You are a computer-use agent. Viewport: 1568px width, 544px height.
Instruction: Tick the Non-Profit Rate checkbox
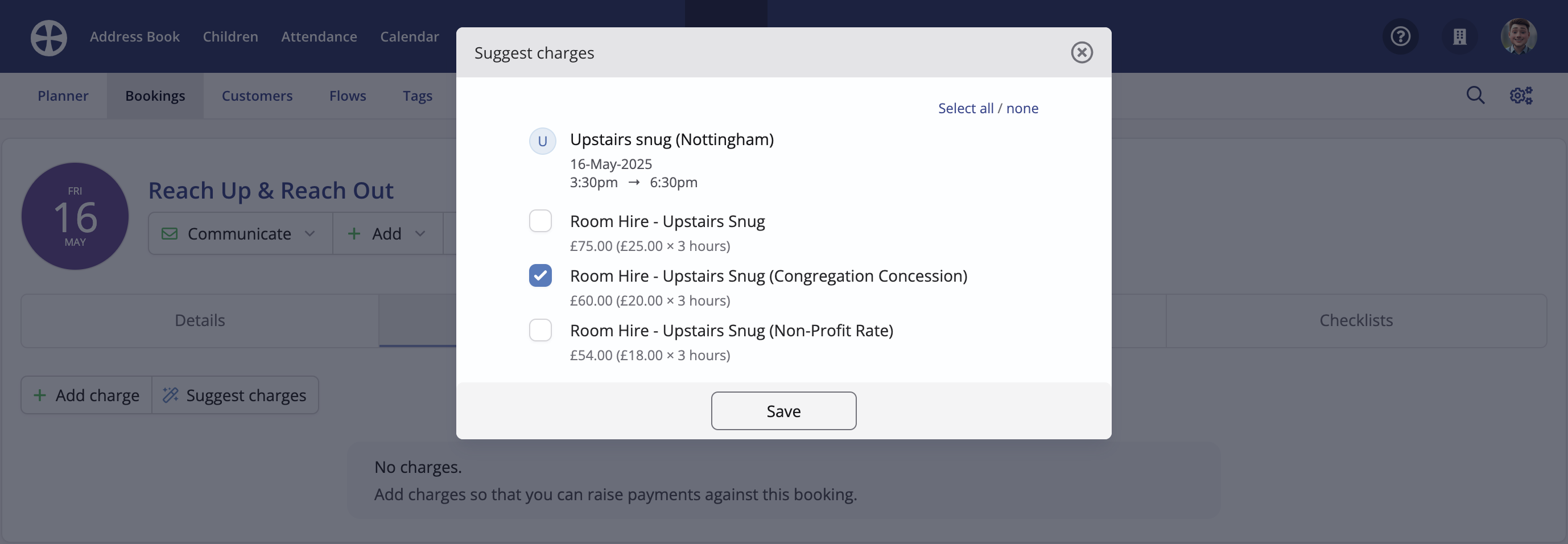point(540,331)
